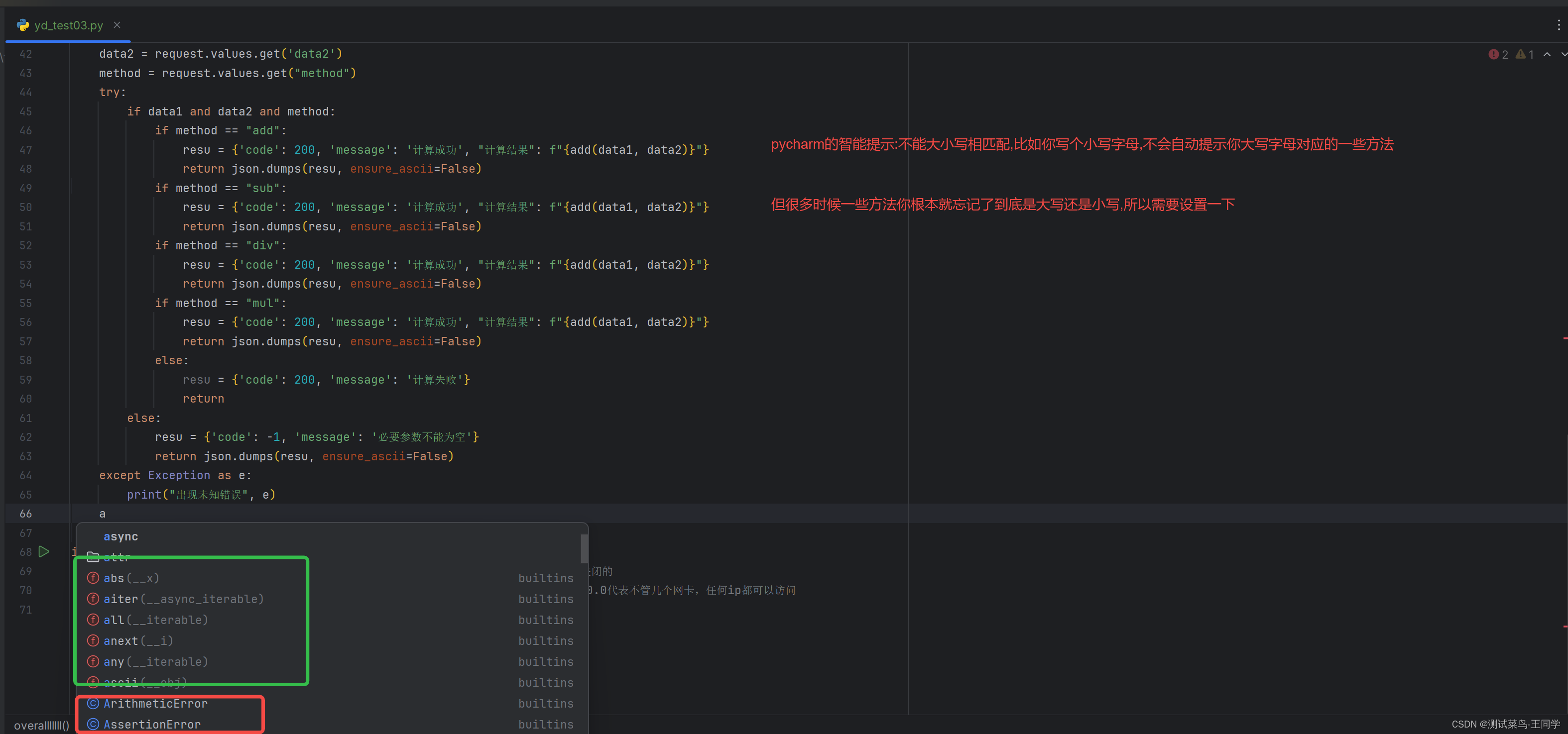Click the function icon beside abs suggestion
Screen dimensions: 1568x734
[x=93, y=578]
